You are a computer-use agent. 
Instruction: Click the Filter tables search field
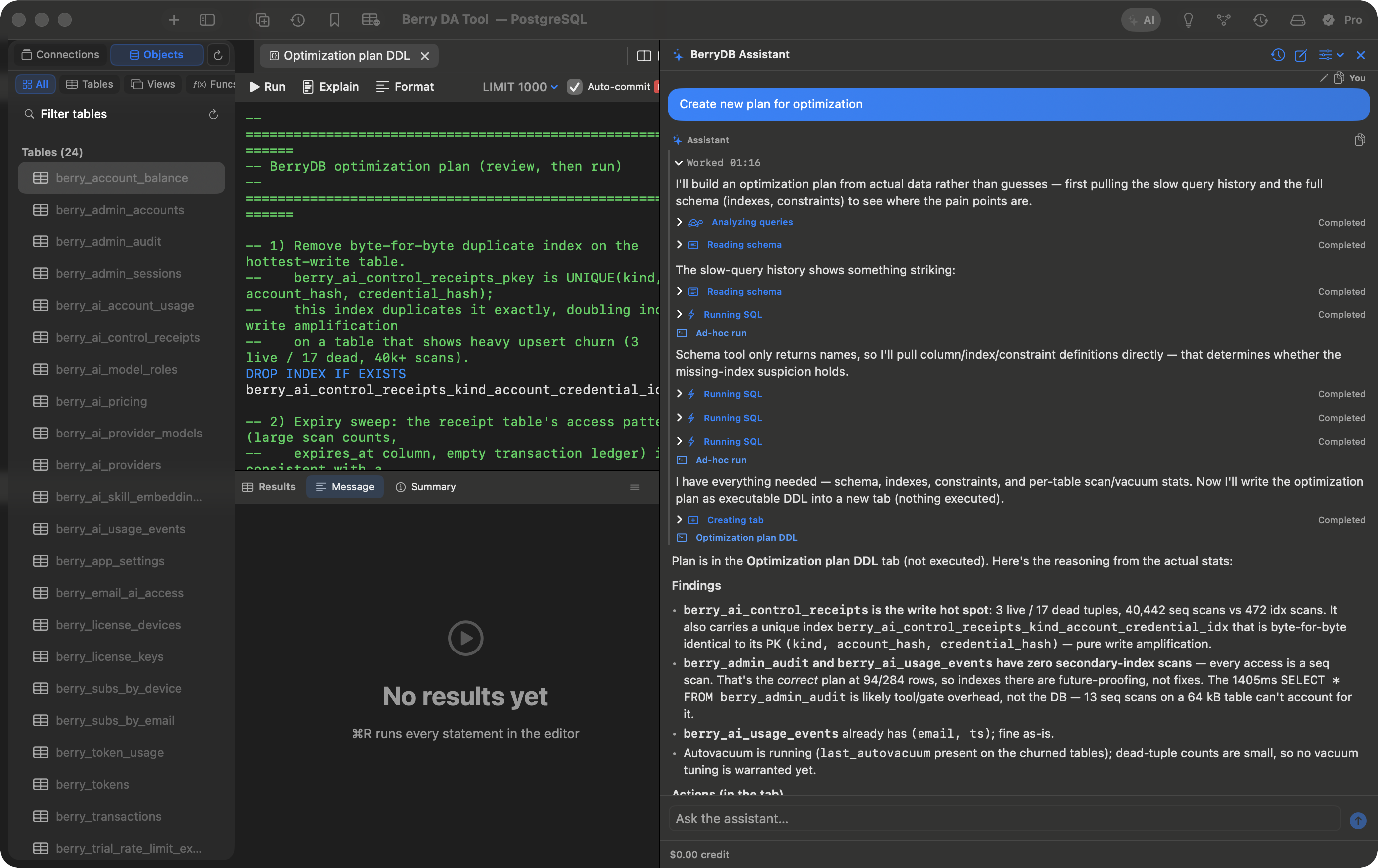114,114
